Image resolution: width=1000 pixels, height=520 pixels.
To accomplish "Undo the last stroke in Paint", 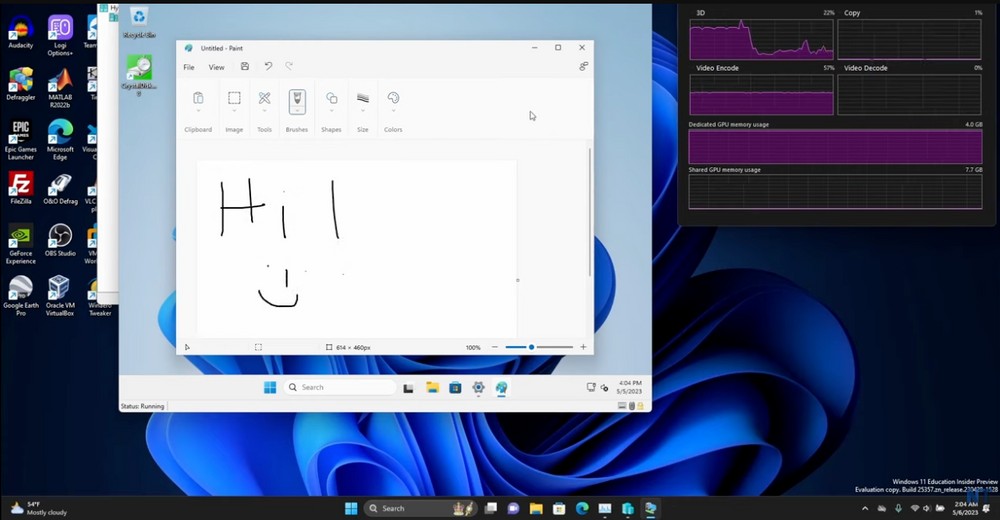I will [x=268, y=67].
